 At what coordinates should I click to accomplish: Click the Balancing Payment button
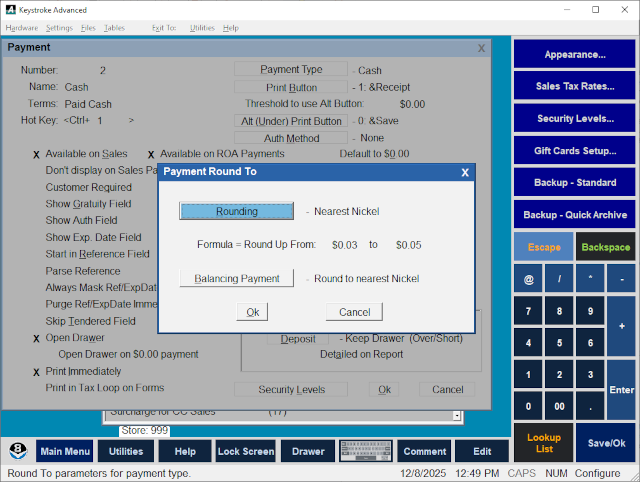(236, 278)
